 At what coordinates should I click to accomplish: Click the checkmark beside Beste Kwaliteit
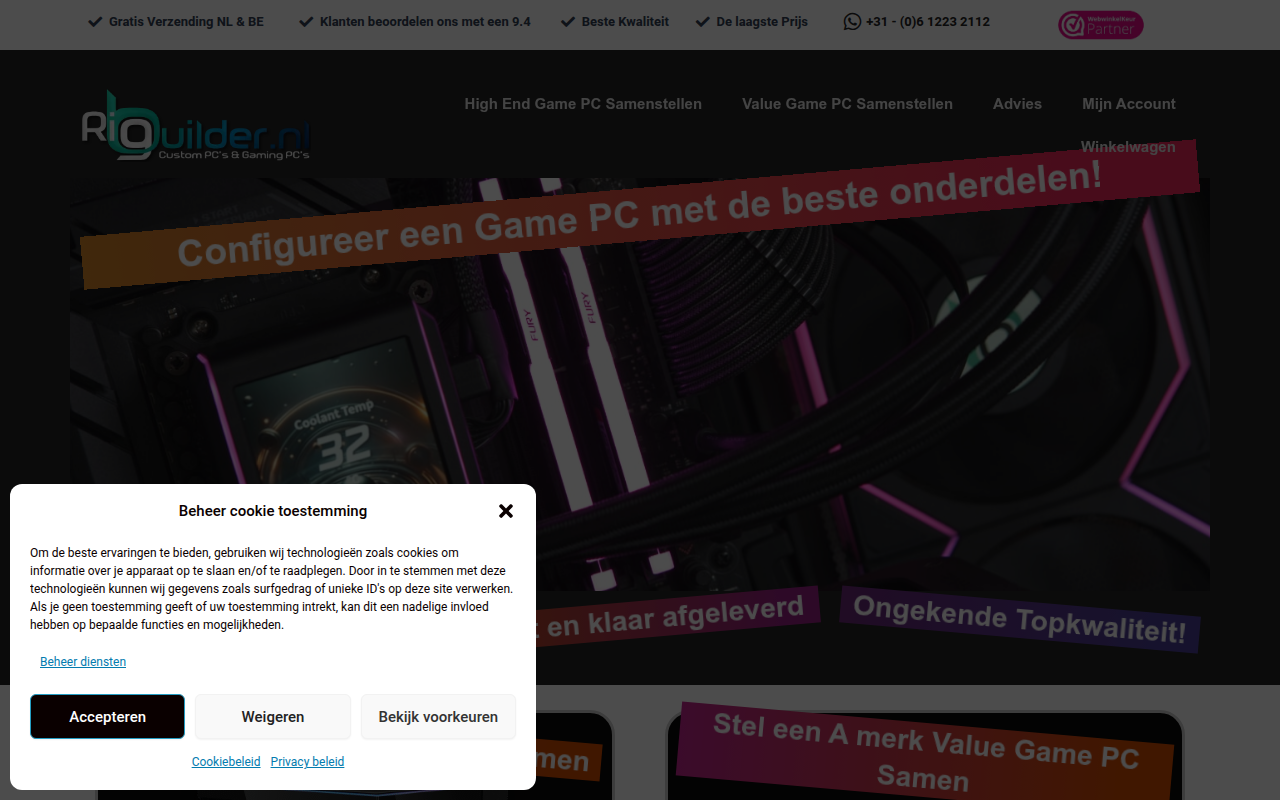point(568,21)
